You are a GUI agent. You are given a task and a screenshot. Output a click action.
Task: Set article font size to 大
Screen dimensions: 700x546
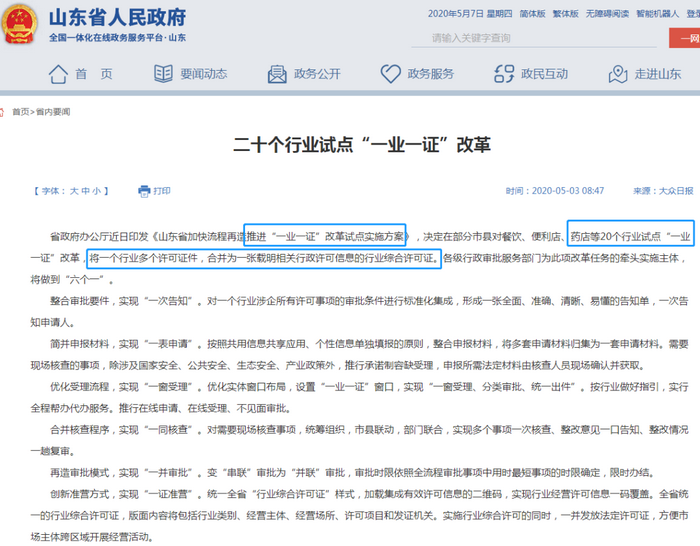click(73, 190)
